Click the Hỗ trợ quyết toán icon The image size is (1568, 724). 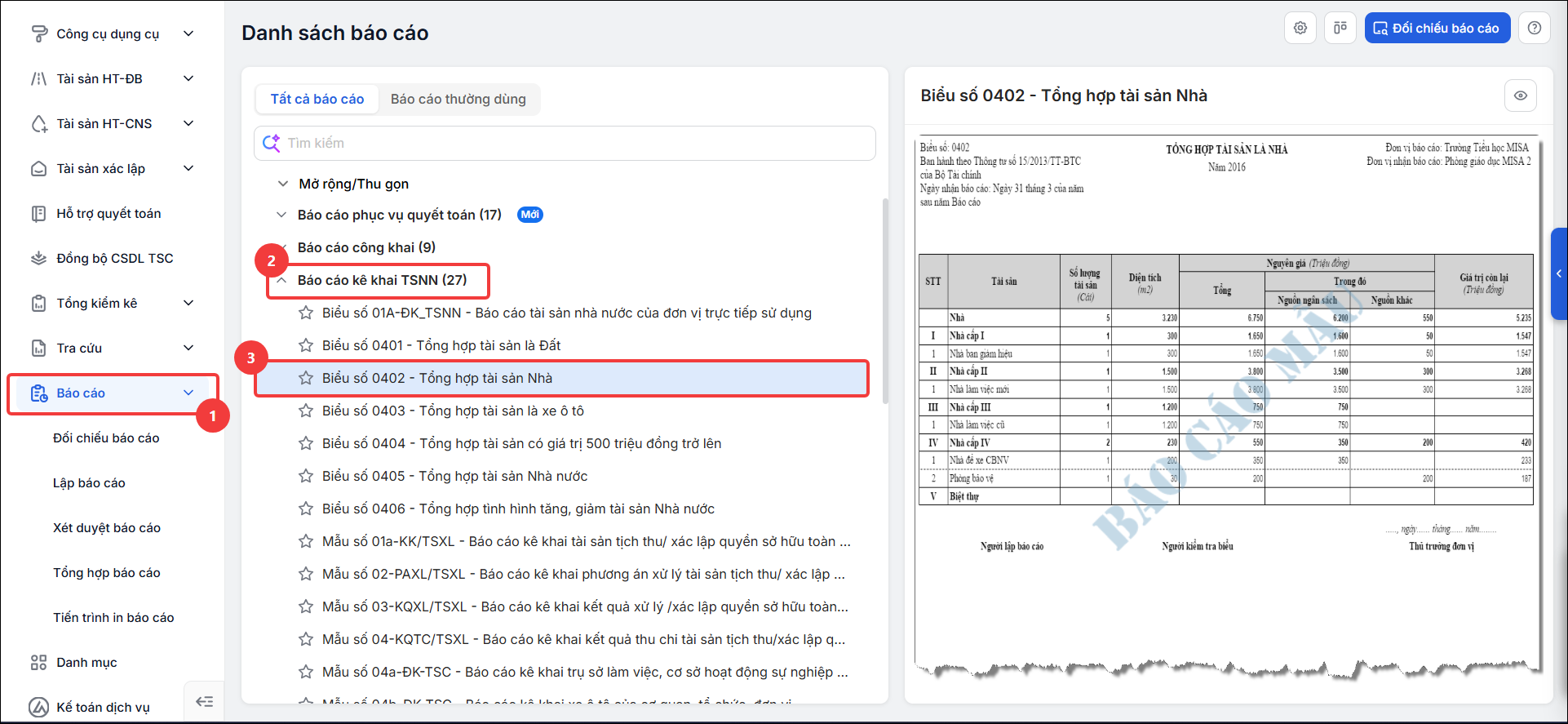[x=38, y=213]
